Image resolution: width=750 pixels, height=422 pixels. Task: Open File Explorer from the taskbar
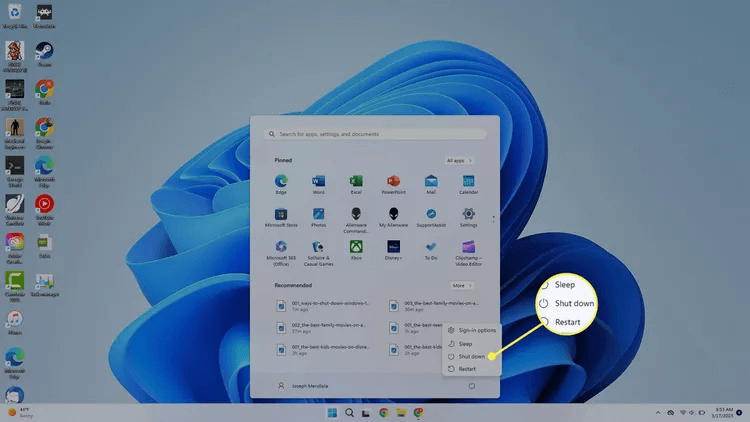401,412
